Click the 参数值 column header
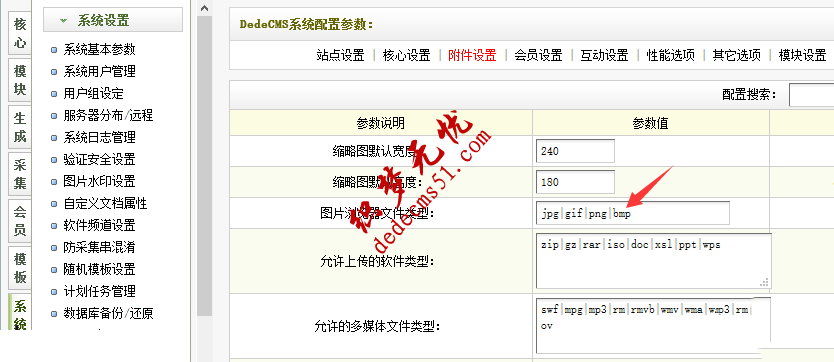 tap(650, 123)
